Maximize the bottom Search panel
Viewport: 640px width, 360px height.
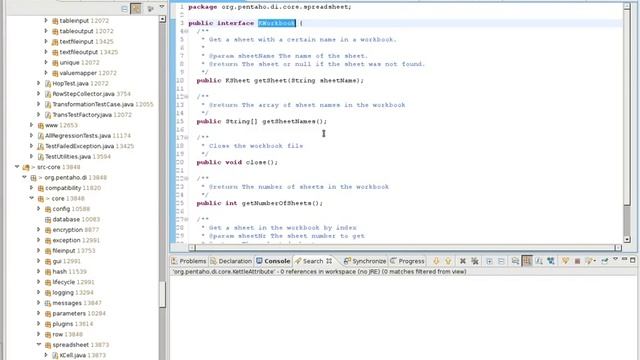(x=633, y=260)
